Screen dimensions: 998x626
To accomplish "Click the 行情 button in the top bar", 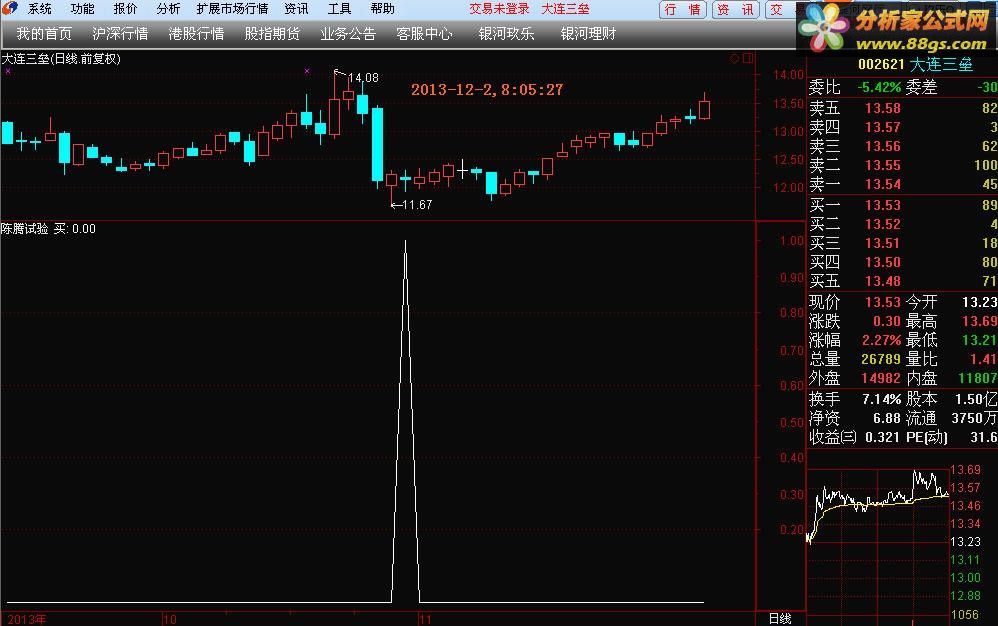I will coord(682,10).
